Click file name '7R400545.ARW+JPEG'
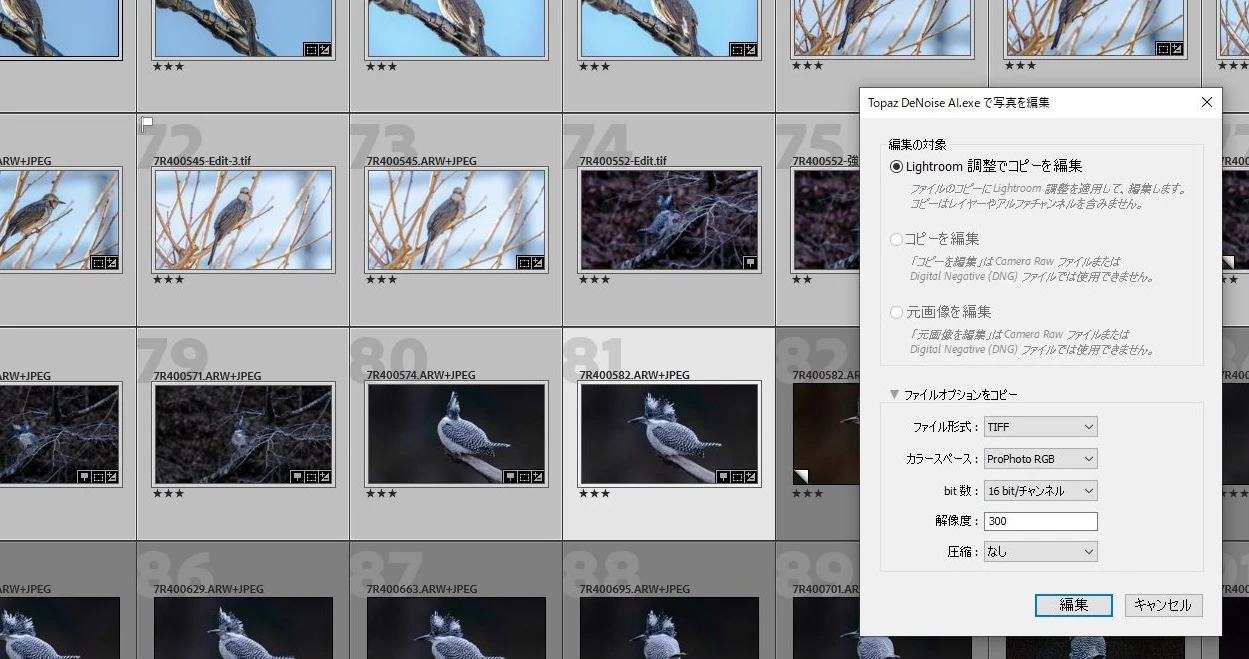Image resolution: width=1249 pixels, height=659 pixels. pyautogui.click(x=421, y=161)
